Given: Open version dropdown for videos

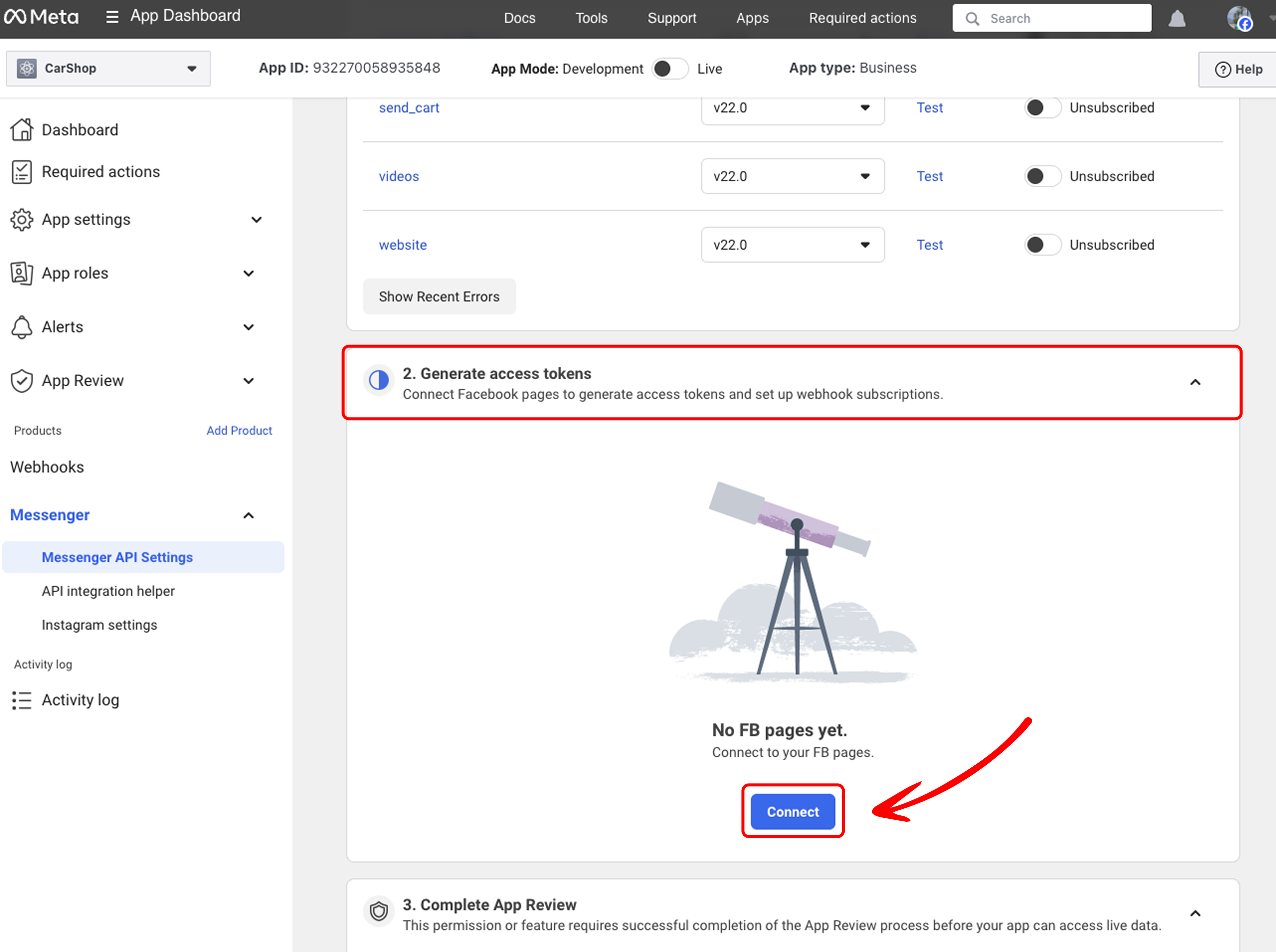Looking at the screenshot, I should click(x=793, y=176).
